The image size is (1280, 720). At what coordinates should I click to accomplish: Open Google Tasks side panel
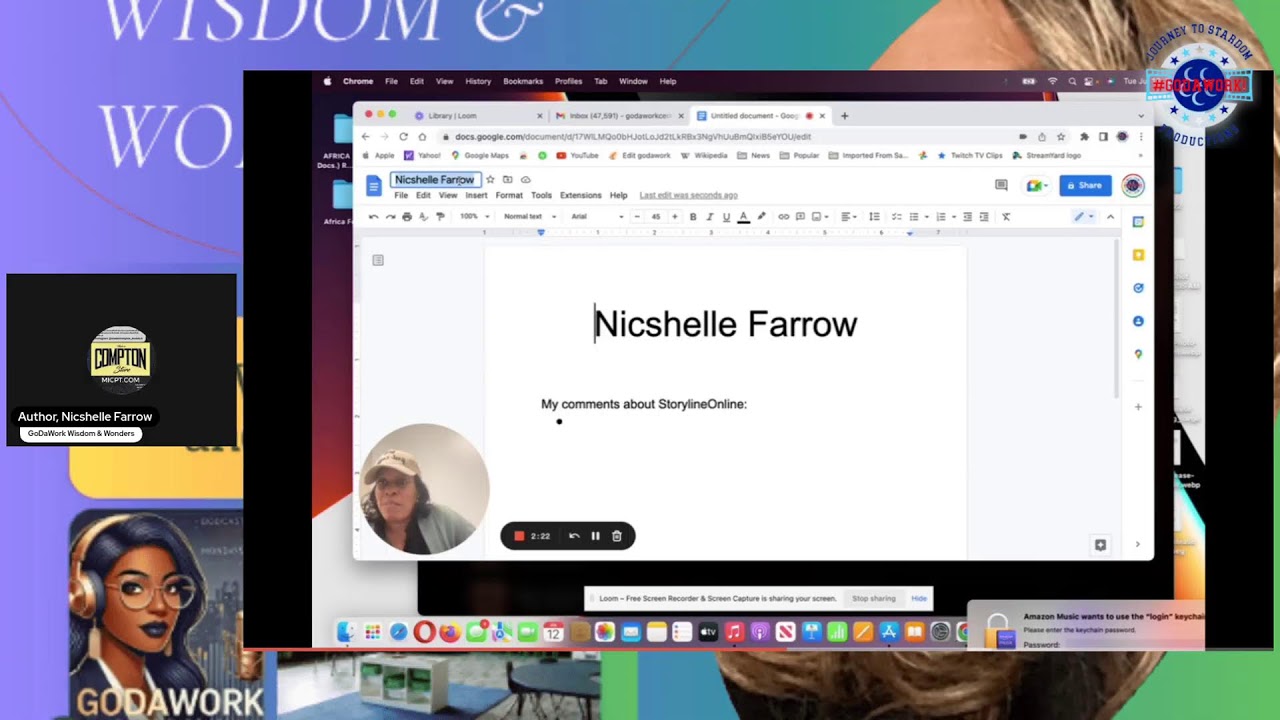[x=1138, y=288]
